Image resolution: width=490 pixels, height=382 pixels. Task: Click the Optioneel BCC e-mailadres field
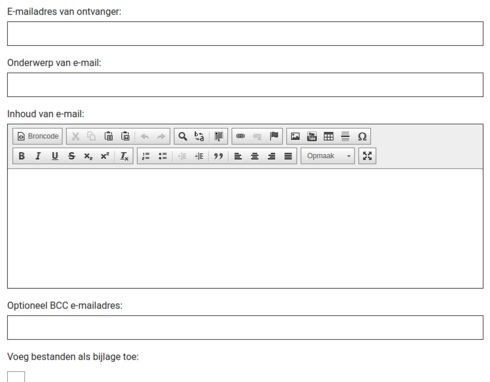click(245, 328)
